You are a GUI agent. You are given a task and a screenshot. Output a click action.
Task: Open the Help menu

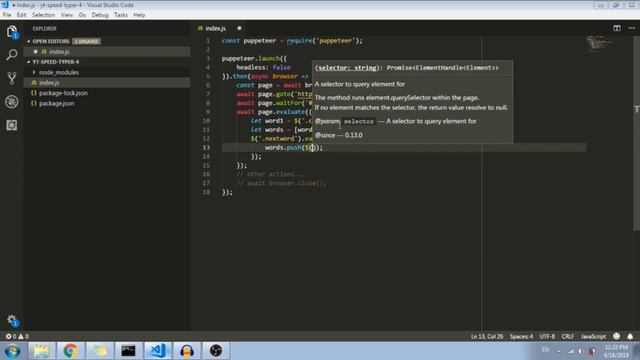139,15
